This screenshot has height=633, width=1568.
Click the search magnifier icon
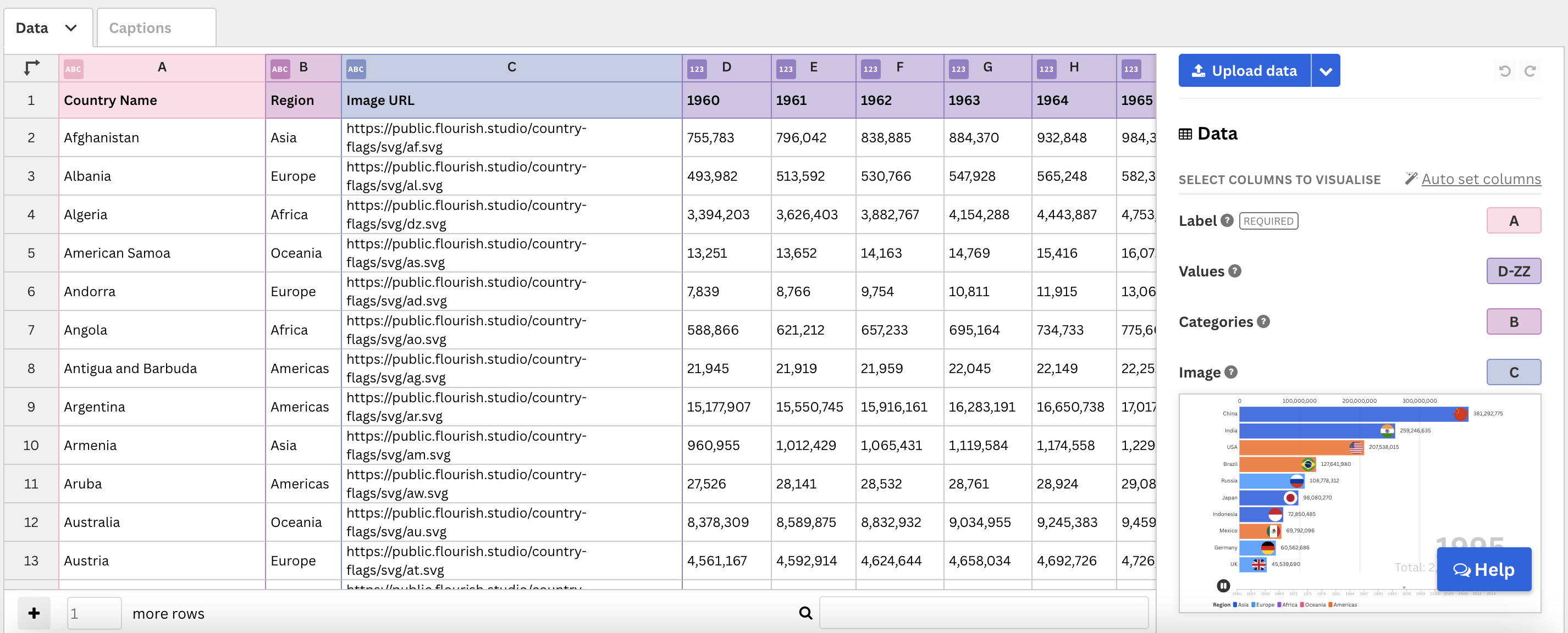805,613
